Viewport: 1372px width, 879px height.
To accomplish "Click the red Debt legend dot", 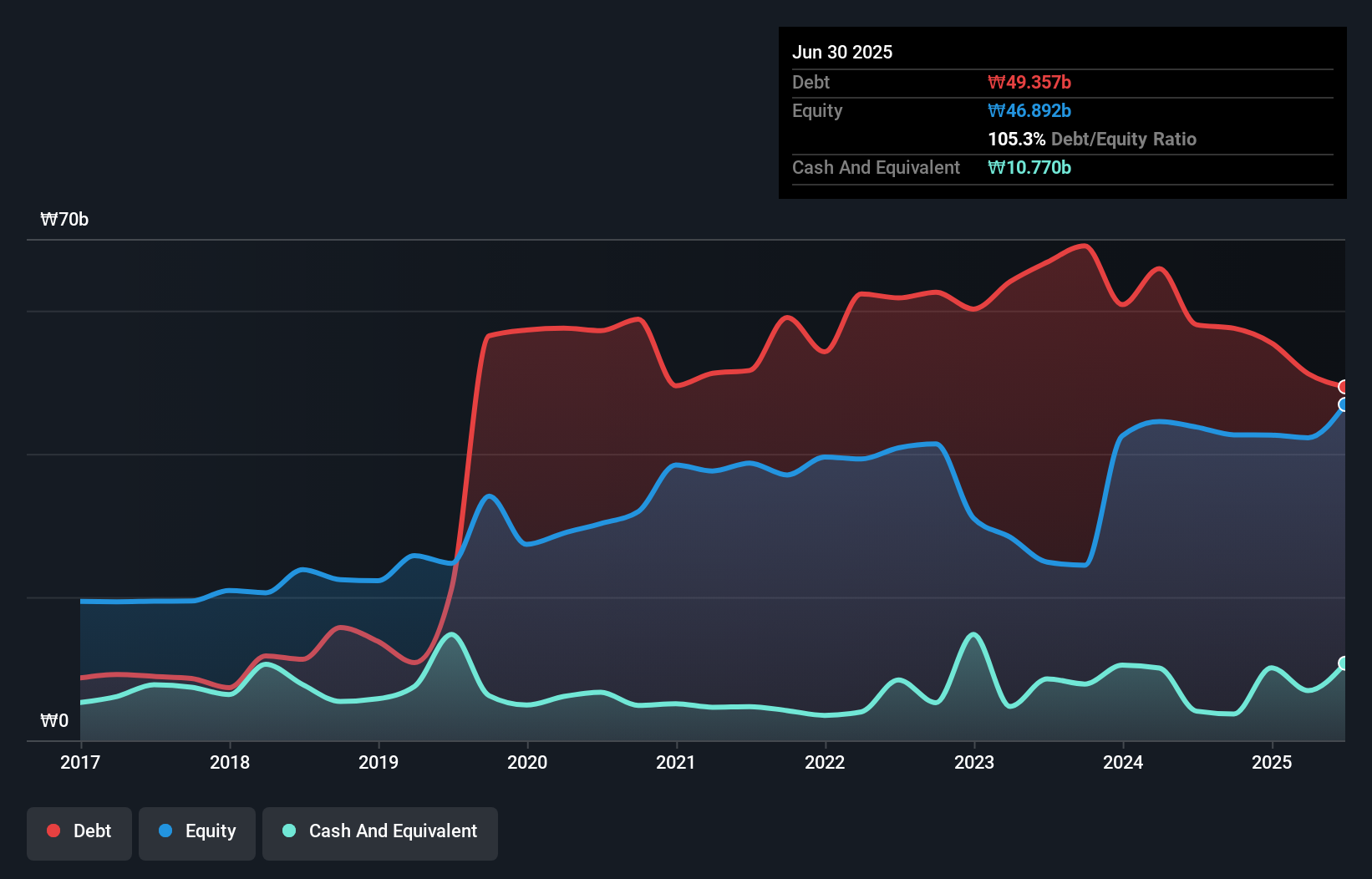I will click(52, 831).
